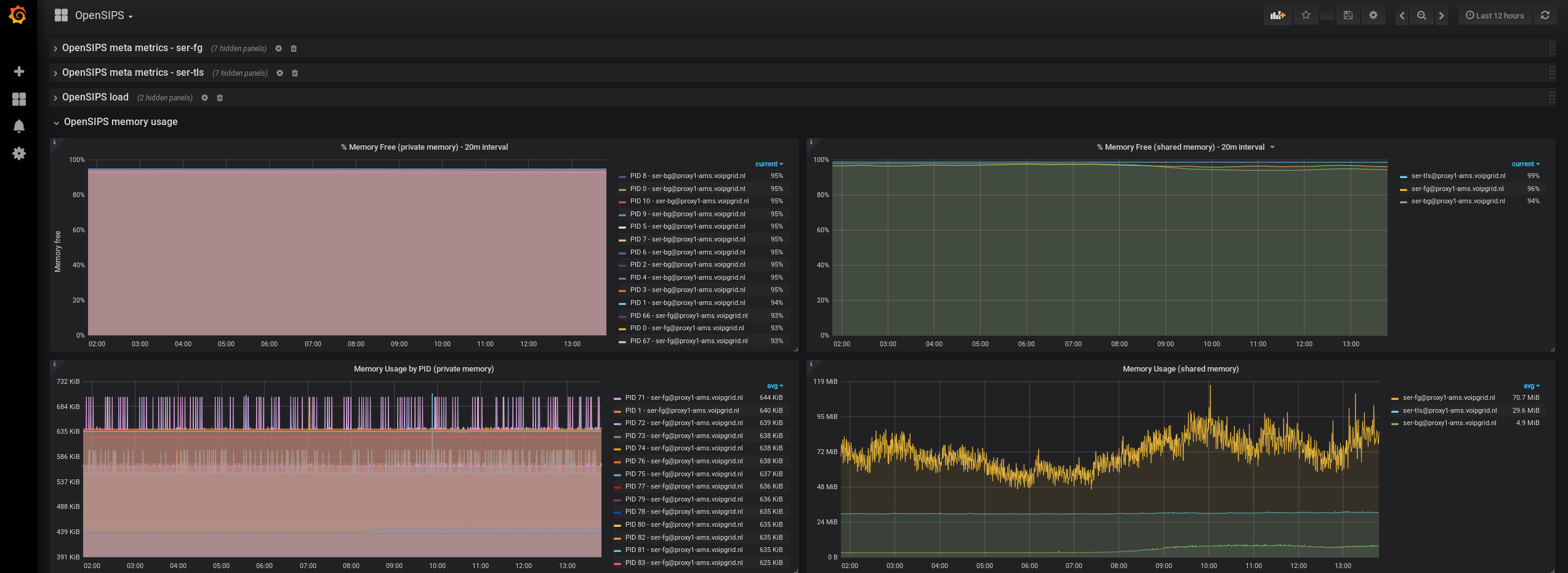Open the Memory Usage by PID panel title menu
The image size is (1568, 573).
click(424, 369)
